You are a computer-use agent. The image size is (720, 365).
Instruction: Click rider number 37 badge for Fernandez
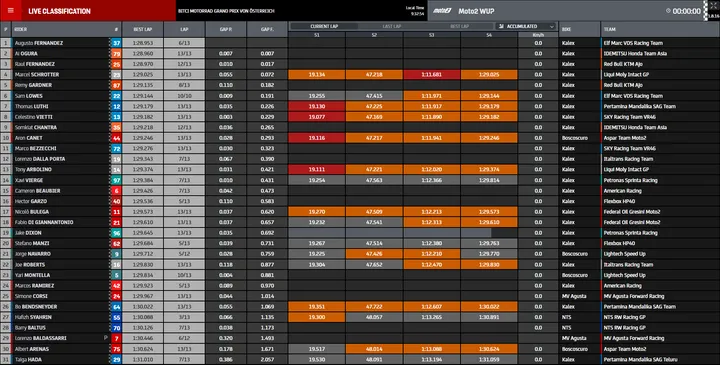click(x=116, y=43)
